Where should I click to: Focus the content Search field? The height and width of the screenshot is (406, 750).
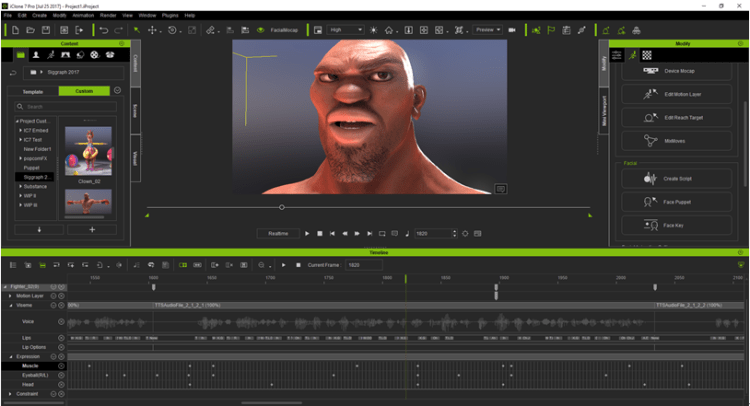point(66,107)
